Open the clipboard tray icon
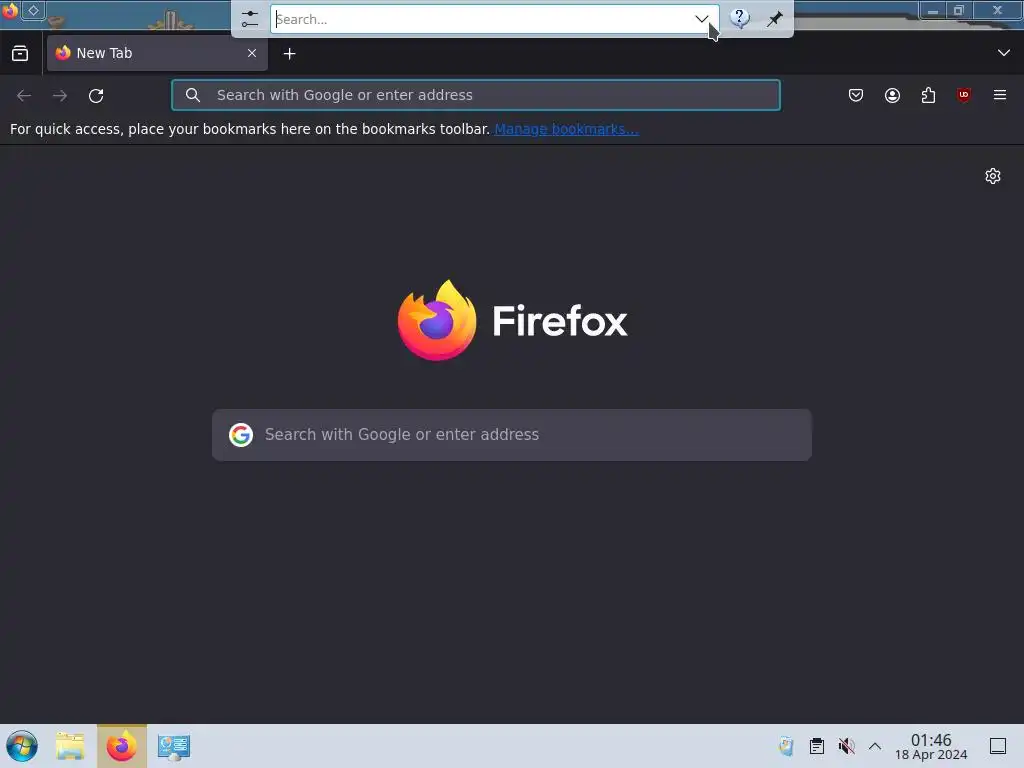The width and height of the screenshot is (1024, 768). [816, 746]
